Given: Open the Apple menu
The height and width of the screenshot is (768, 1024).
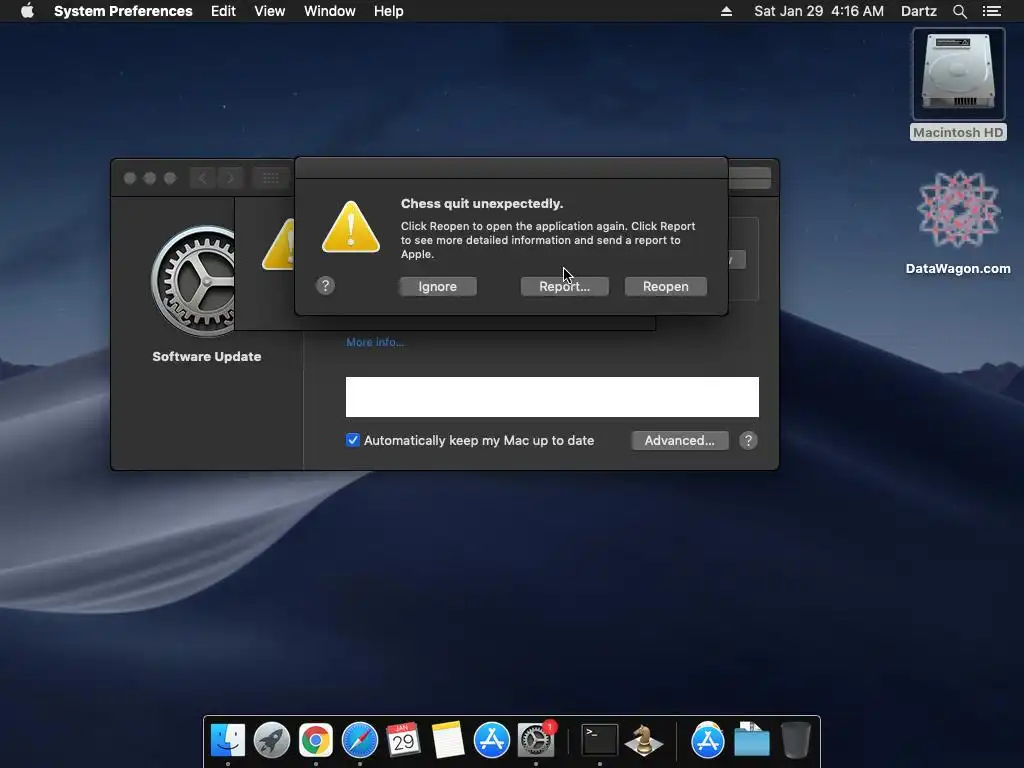Looking at the screenshot, I should [x=27, y=11].
